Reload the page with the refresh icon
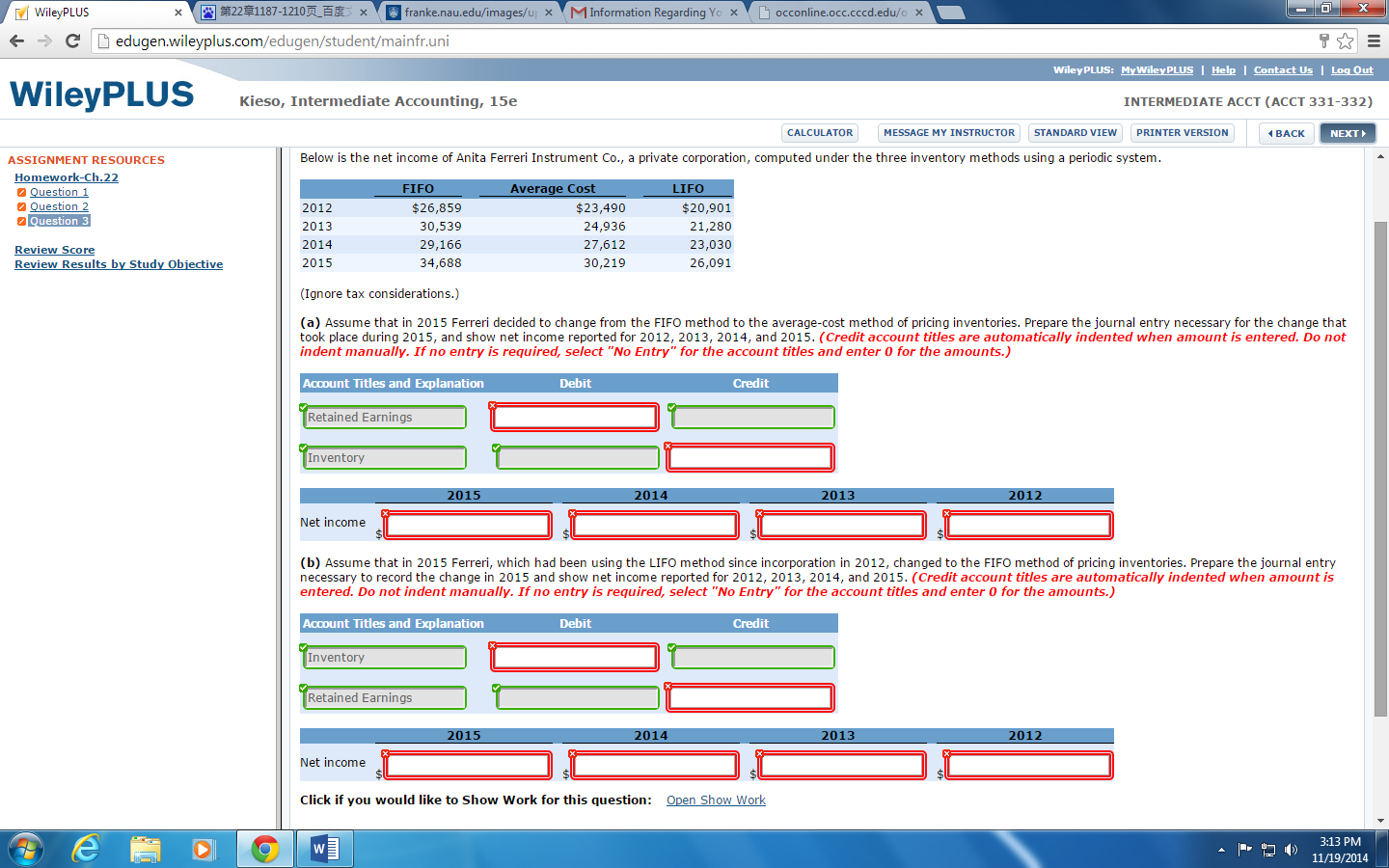1389x868 pixels. pyautogui.click(x=72, y=41)
